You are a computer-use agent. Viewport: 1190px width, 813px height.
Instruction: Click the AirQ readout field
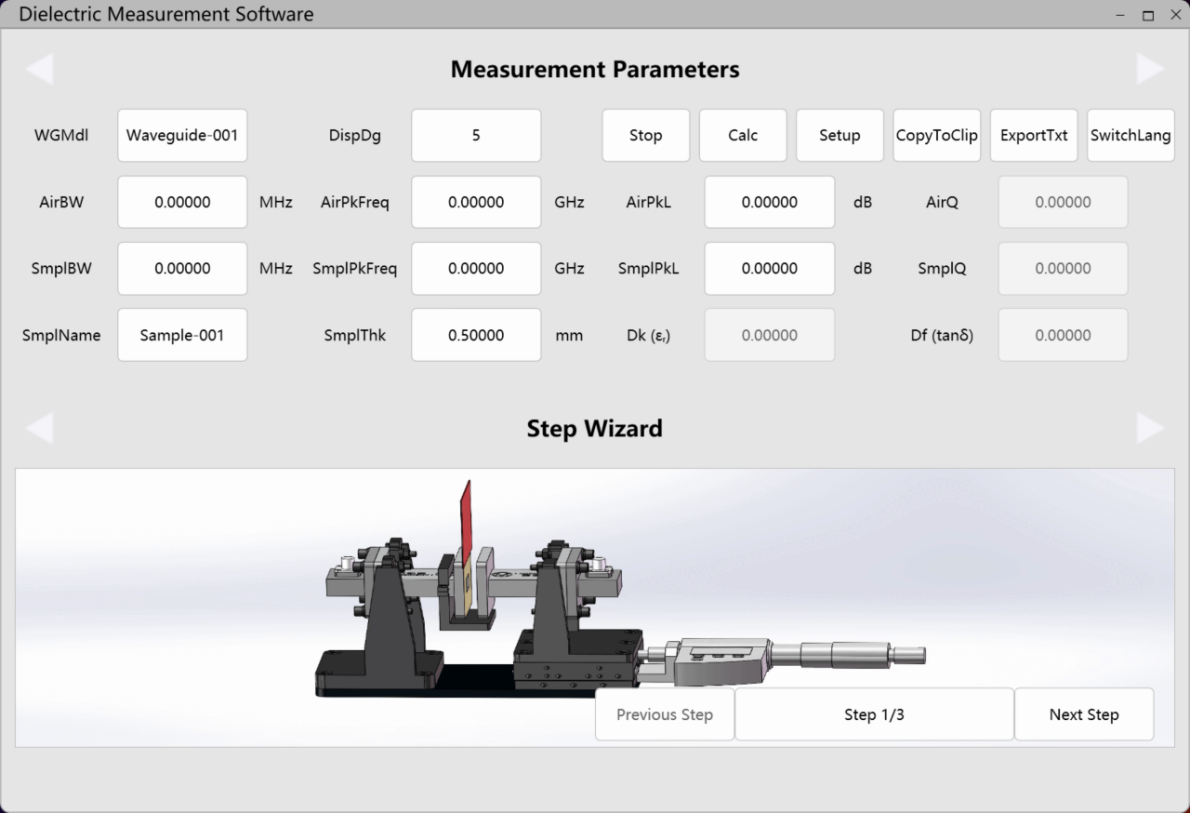tap(1062, 202)
